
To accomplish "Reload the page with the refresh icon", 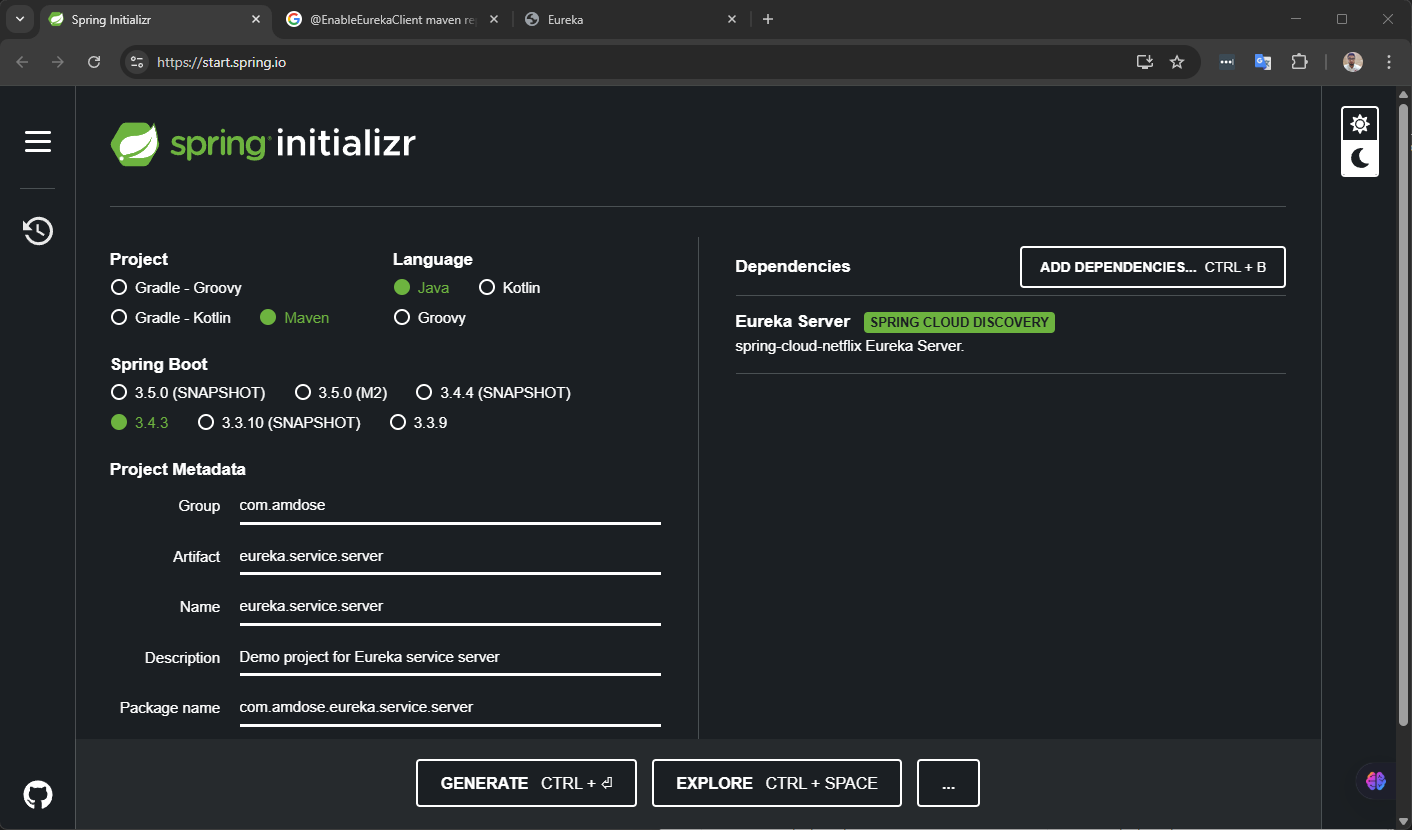I will pos(94,62).
